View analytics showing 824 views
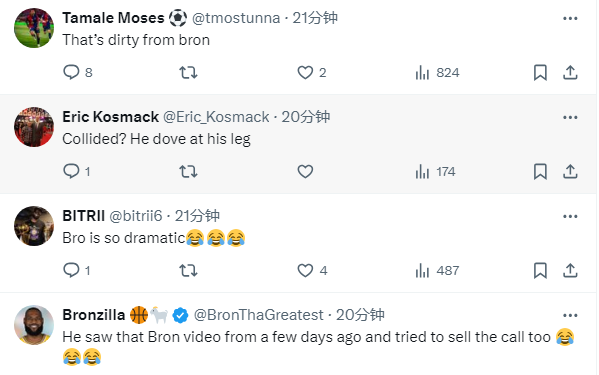599x375 pixels. click(x=437, y=72)
